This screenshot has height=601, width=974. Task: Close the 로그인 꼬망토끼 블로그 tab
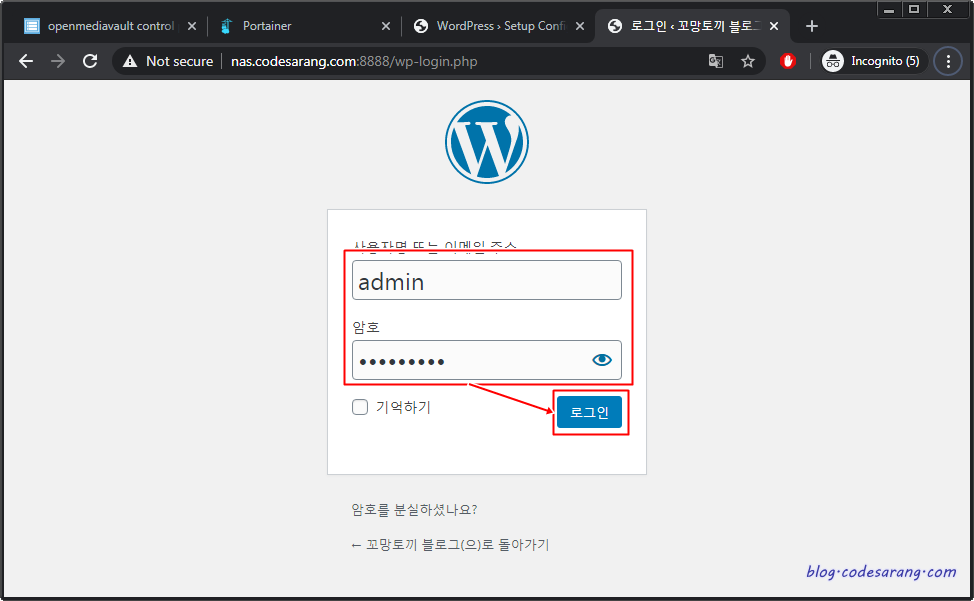point(774,26)
